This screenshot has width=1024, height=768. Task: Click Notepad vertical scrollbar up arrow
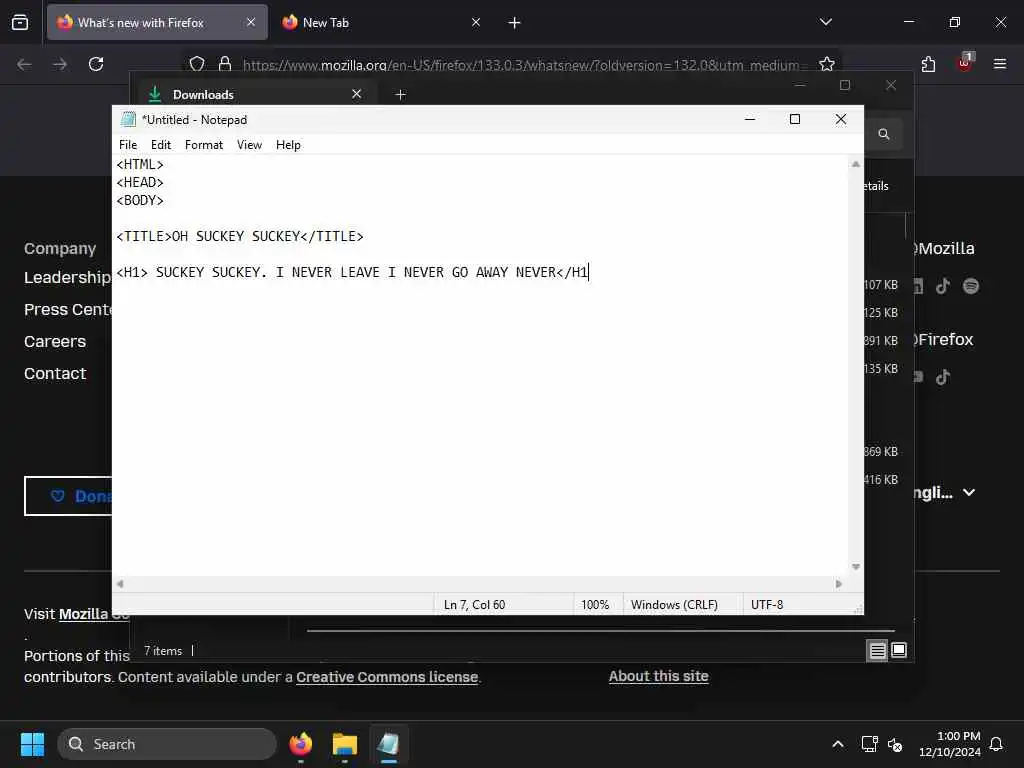[x=856, y=164]
